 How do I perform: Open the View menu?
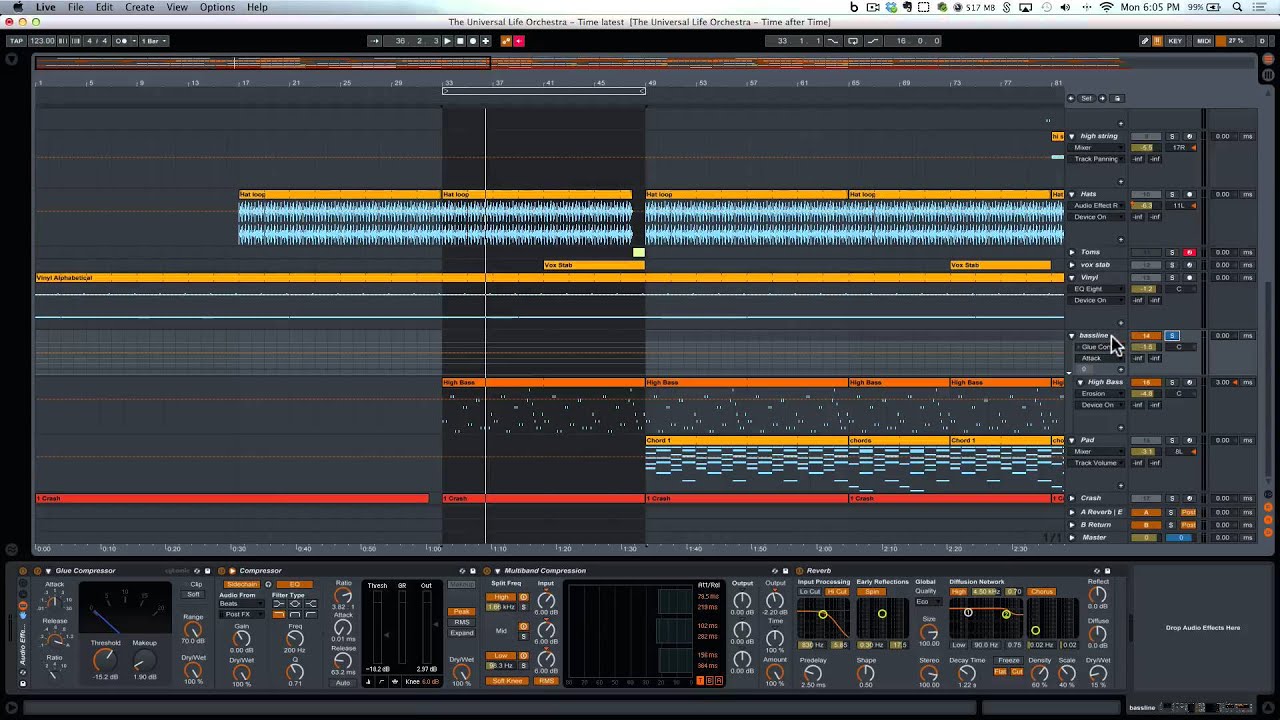[177, 7]
